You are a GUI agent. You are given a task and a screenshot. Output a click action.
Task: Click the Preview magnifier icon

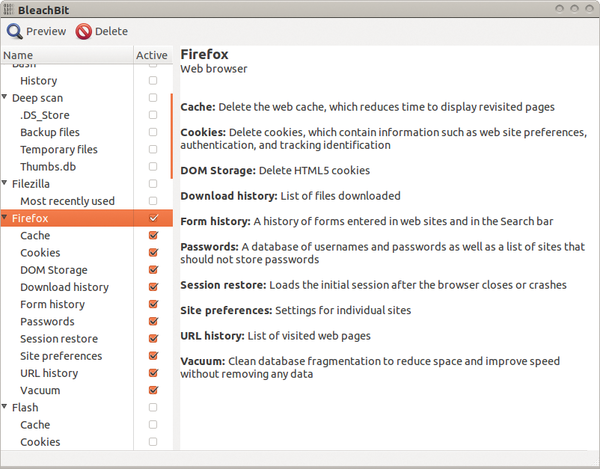click(15, 31)
